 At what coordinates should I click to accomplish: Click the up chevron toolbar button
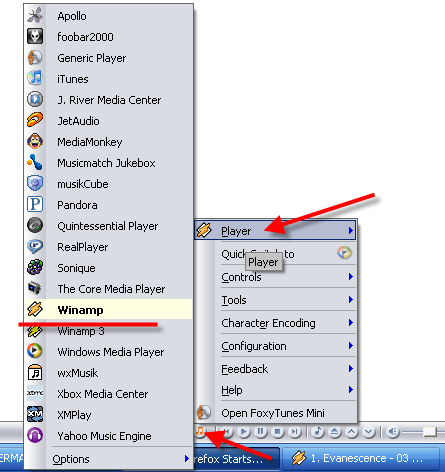[351, 432]
